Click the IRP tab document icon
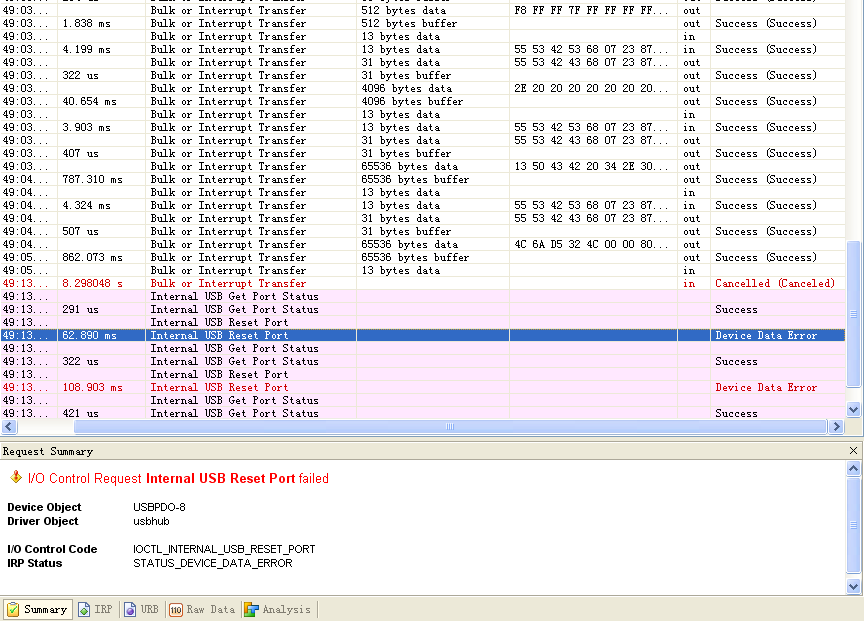Image resolution: width=865 pixels, height=621 pixels. pyautogui.click(x=84, y=609)
